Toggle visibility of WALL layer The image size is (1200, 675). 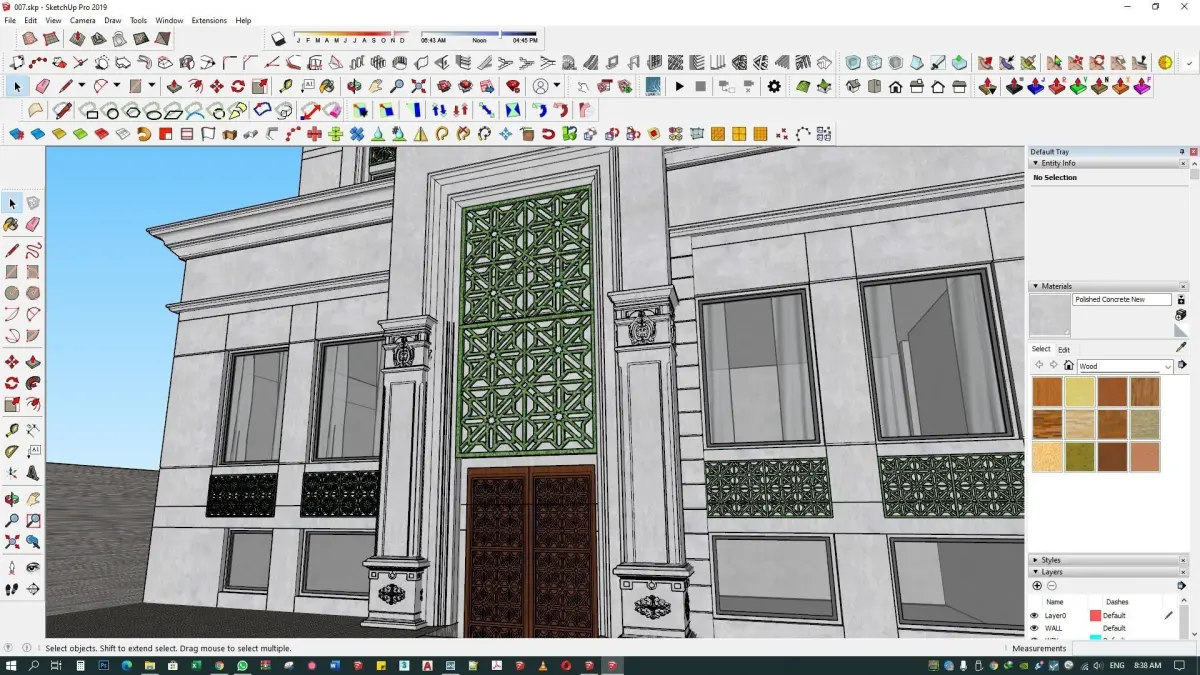(x=1035, y=629)
